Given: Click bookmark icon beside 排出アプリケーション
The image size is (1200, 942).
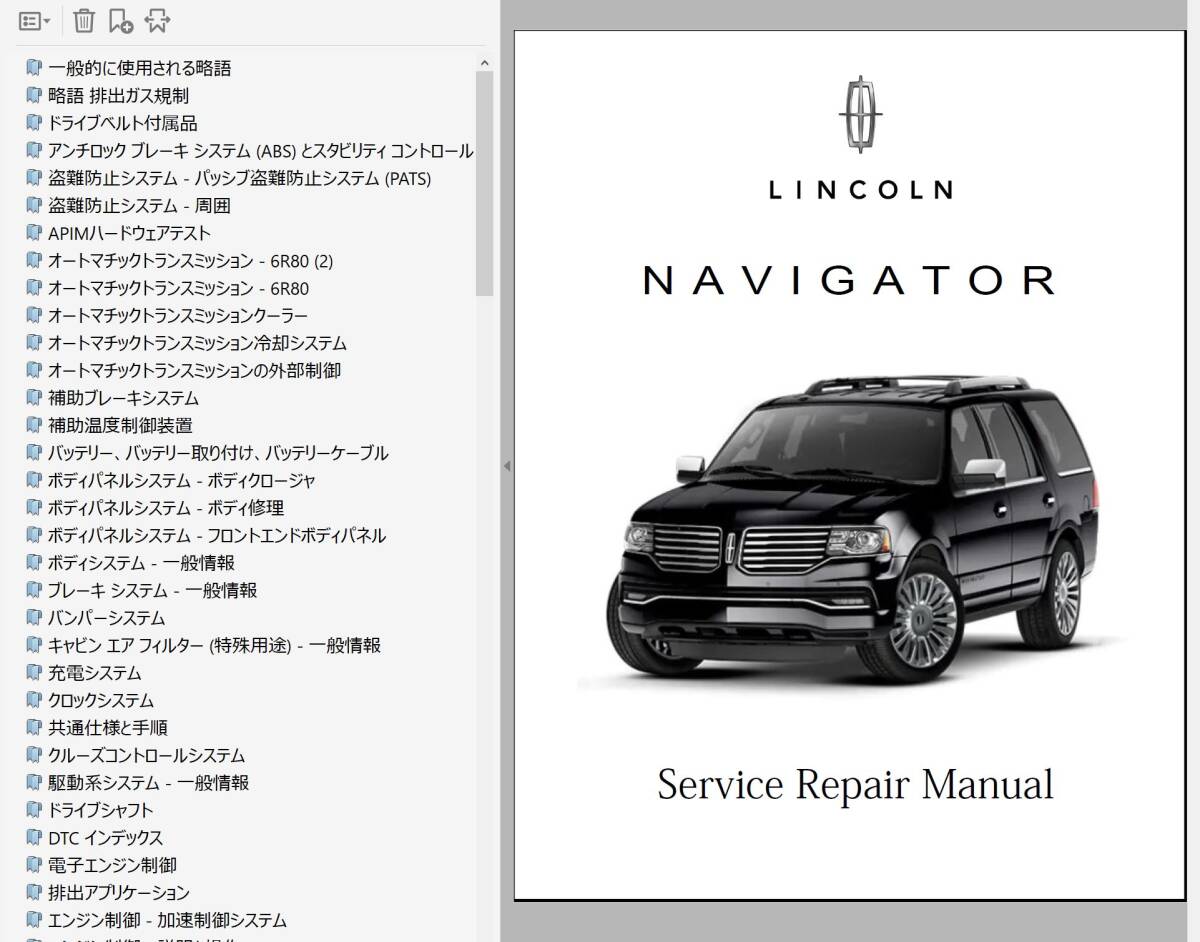Looking at the screenshot, I should (x=34, y=893).
